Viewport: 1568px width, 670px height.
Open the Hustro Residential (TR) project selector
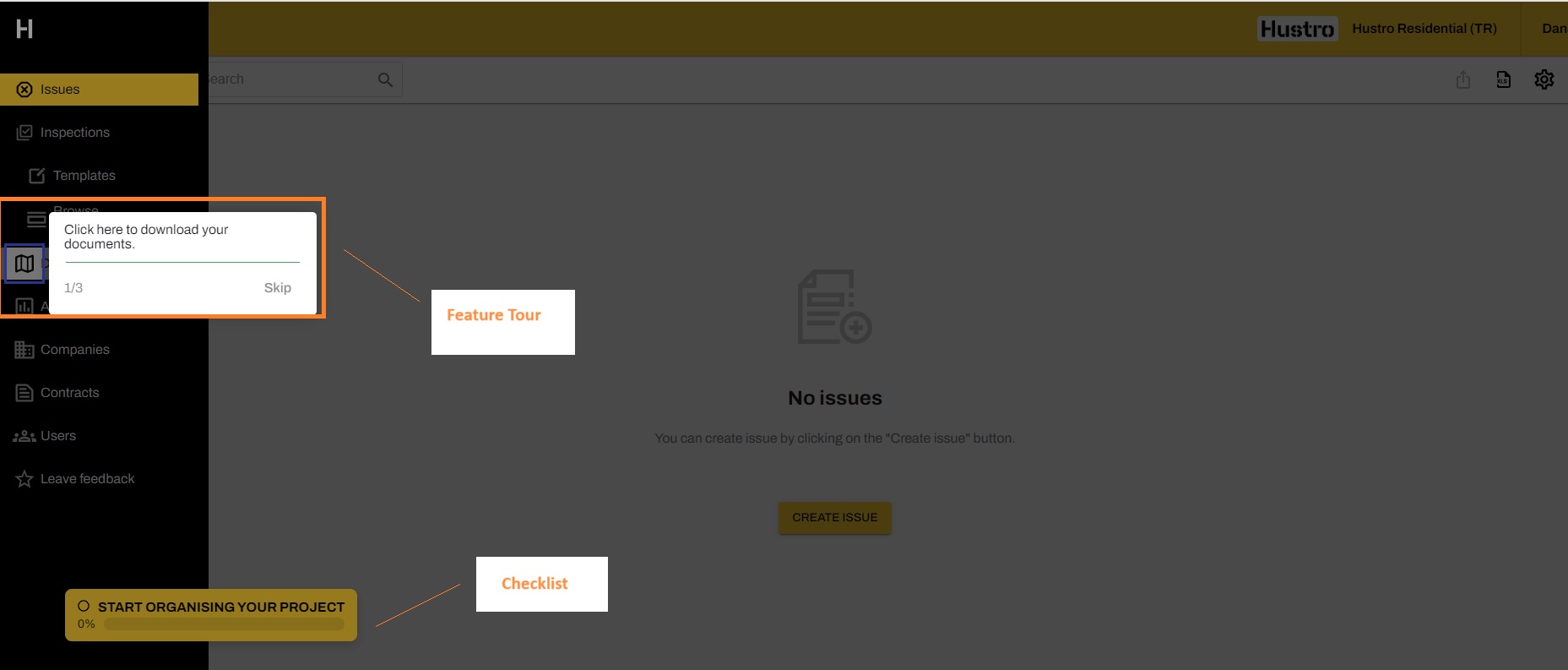[x=1424, y=29]
